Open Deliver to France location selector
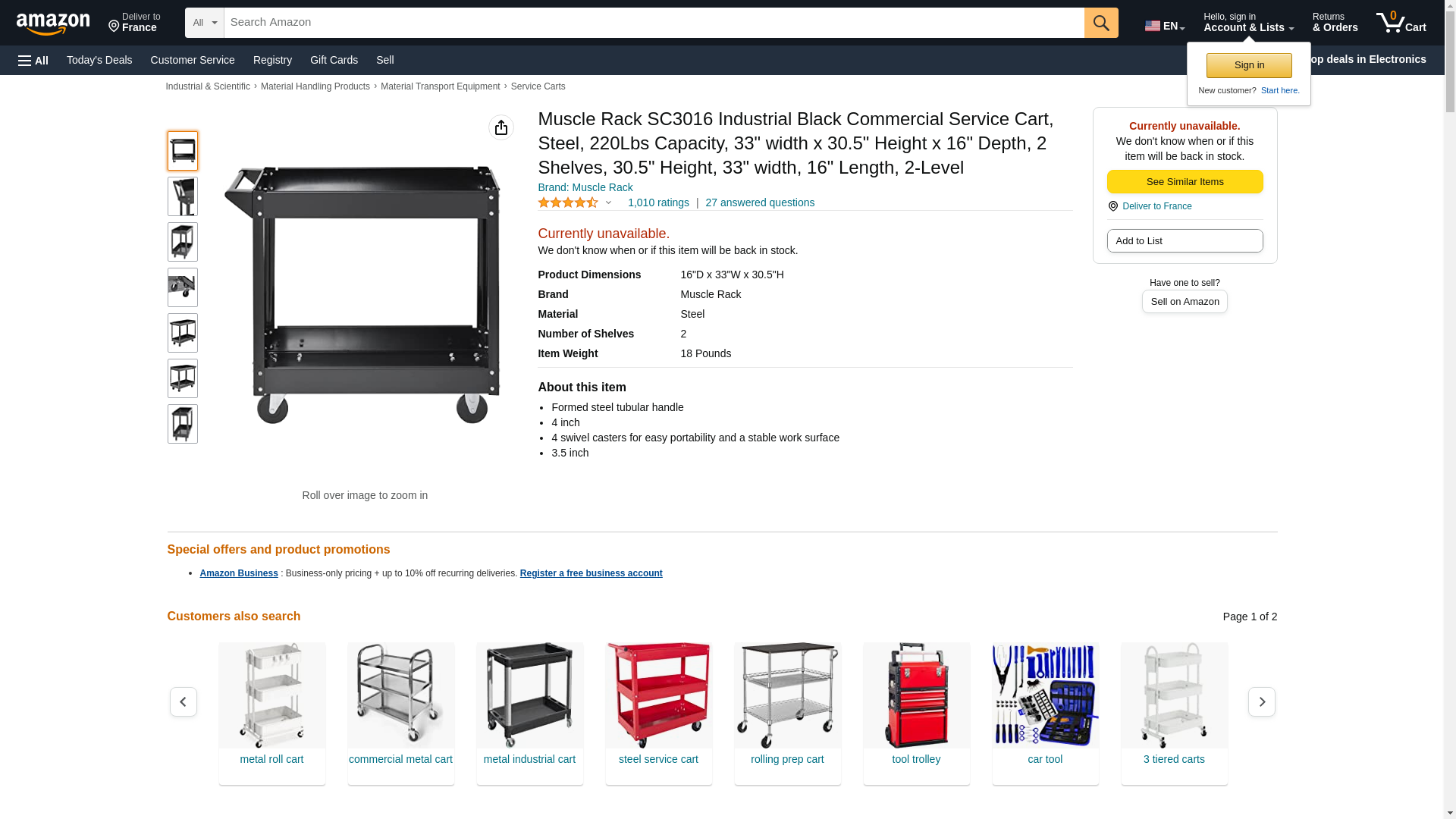This screenshot has width=1456, height=819. pos(134,23)
